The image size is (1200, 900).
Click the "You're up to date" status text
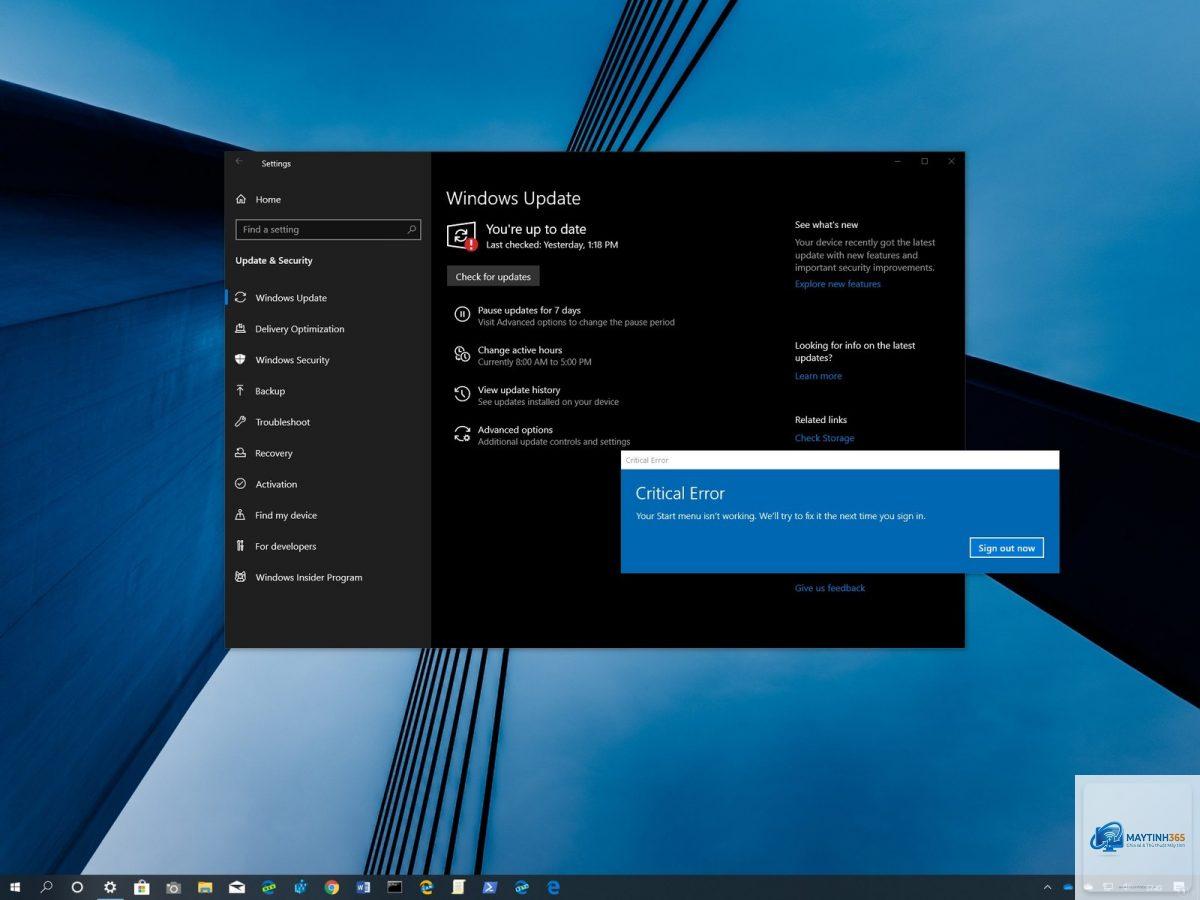(x=536, y=229)
